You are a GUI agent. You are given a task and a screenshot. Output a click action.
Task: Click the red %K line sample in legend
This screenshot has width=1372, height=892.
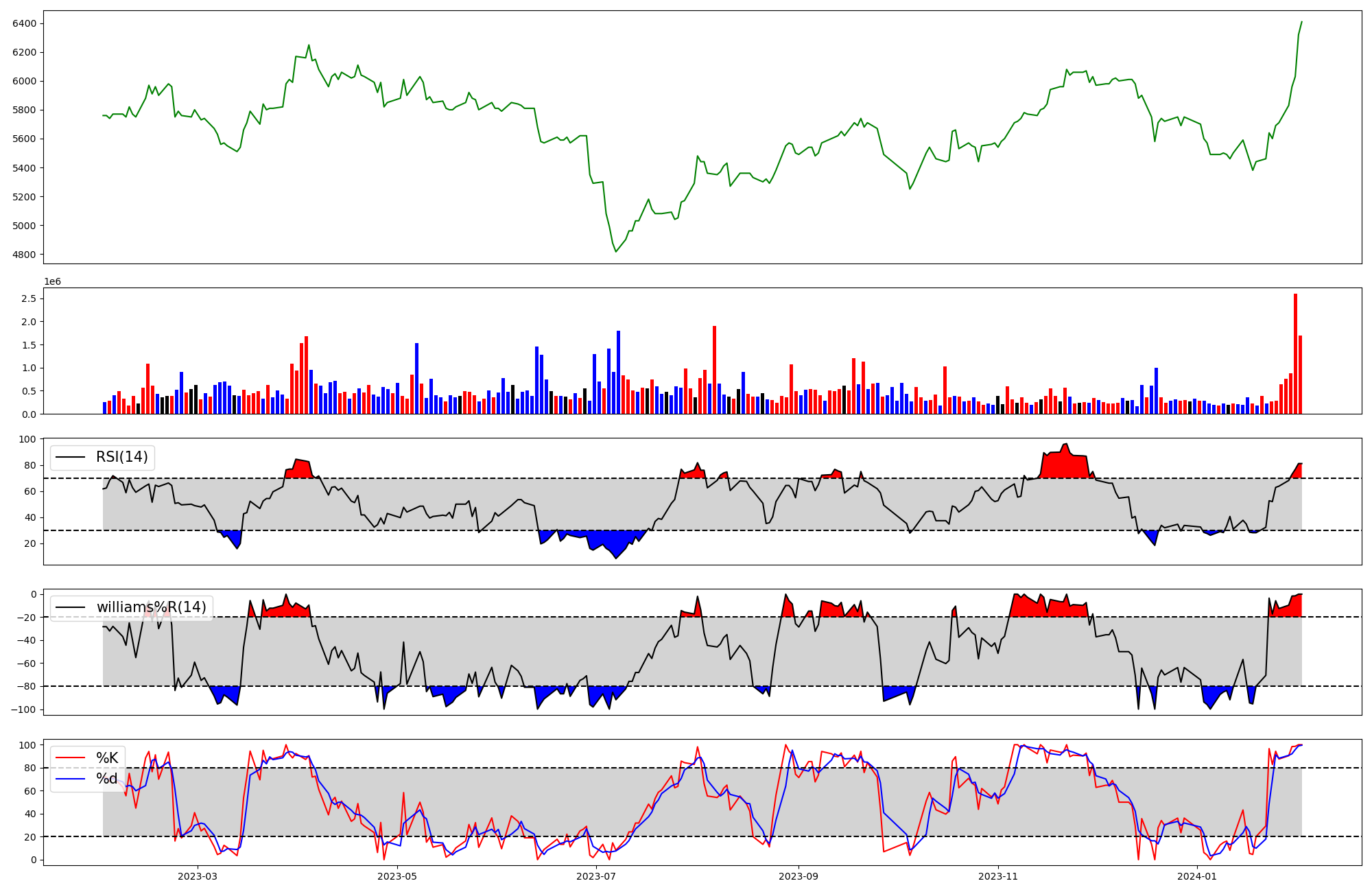[x=70, y=758]
